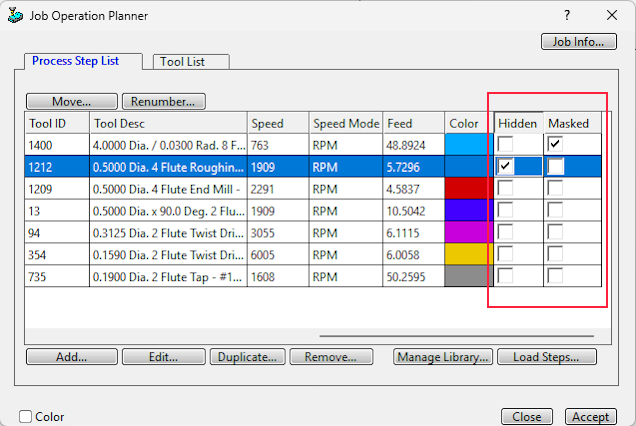The height and width of the screenshot is (426, 636).
Task: Click the Masked column header
Action: [x=572, y=123]
